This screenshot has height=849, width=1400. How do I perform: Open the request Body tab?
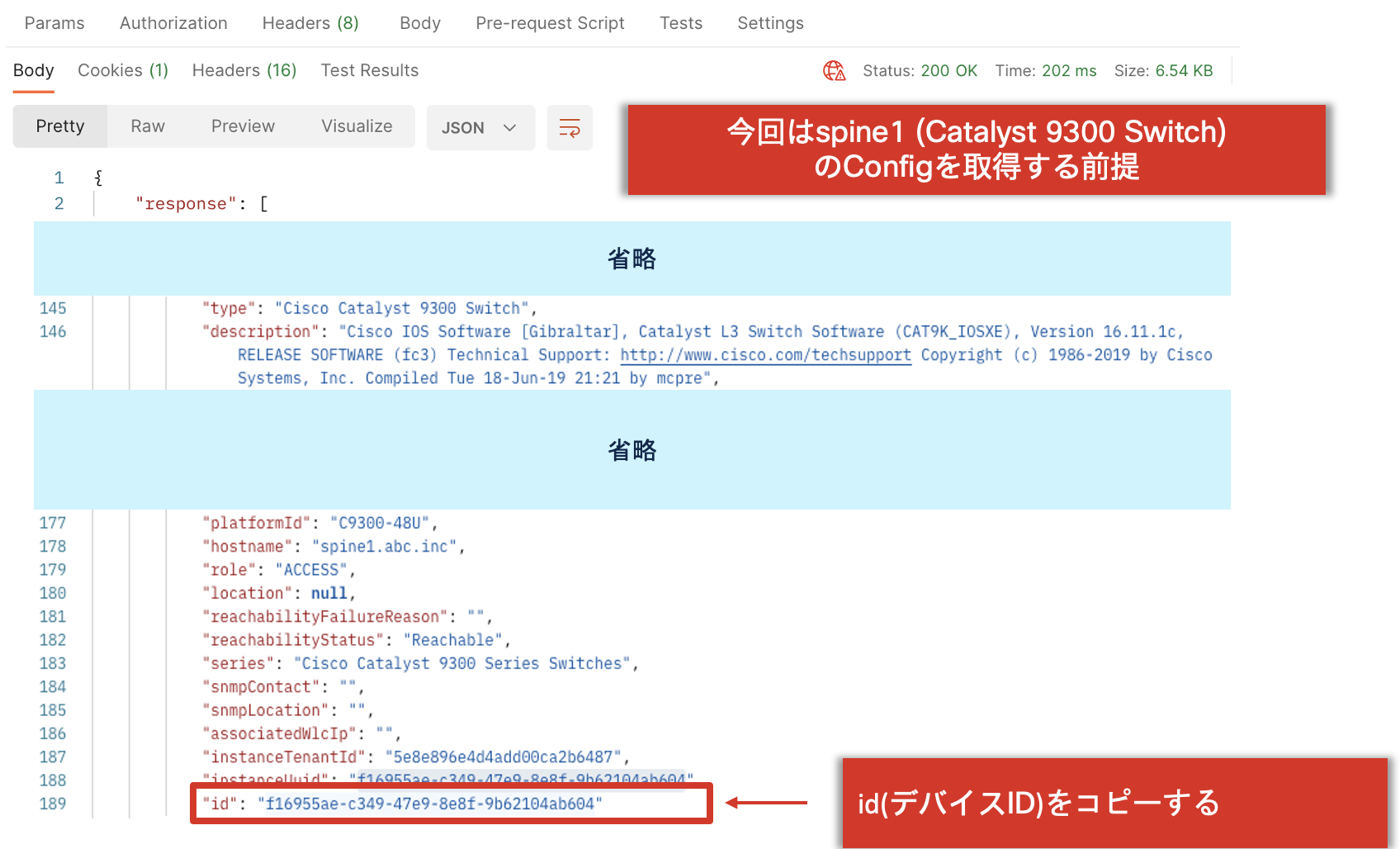(420, 23)
